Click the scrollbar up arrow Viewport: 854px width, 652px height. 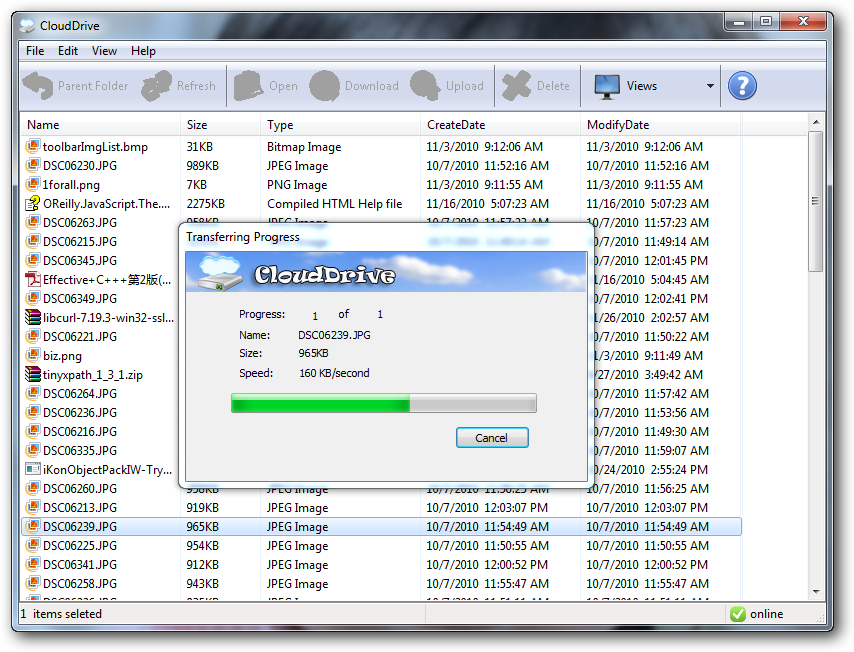pos(815,121)
